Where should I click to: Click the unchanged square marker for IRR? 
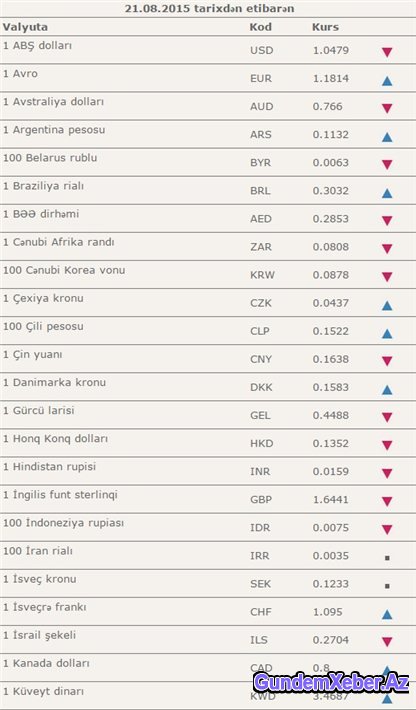click(x=387, y=558)
